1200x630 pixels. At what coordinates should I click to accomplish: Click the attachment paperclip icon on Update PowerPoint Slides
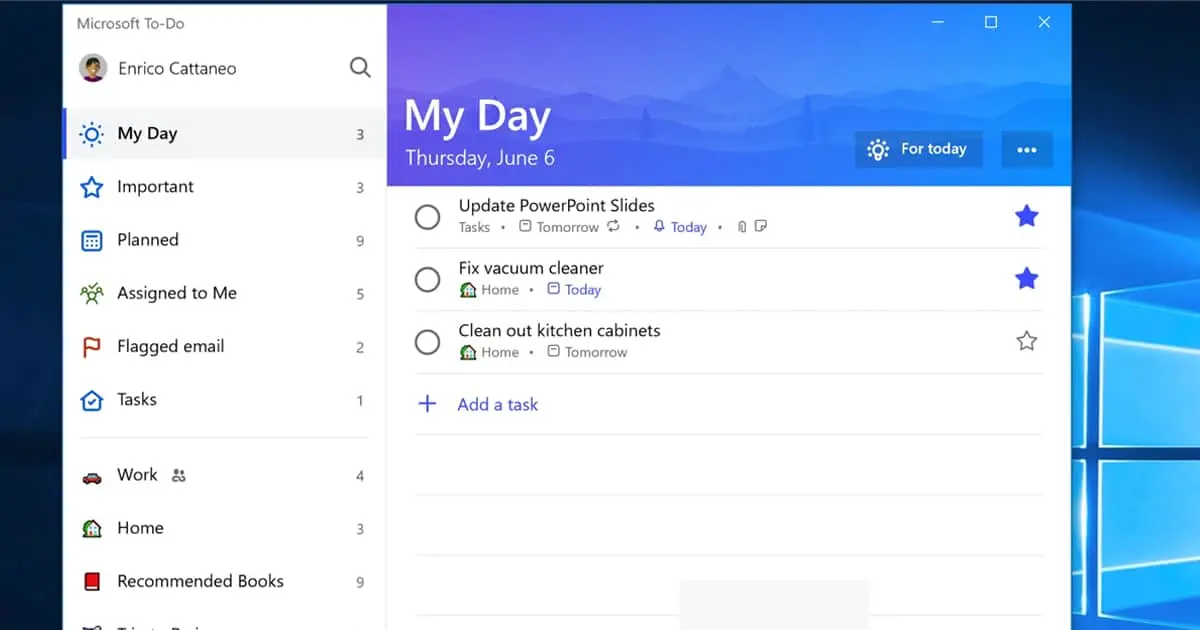click(741, 227)
